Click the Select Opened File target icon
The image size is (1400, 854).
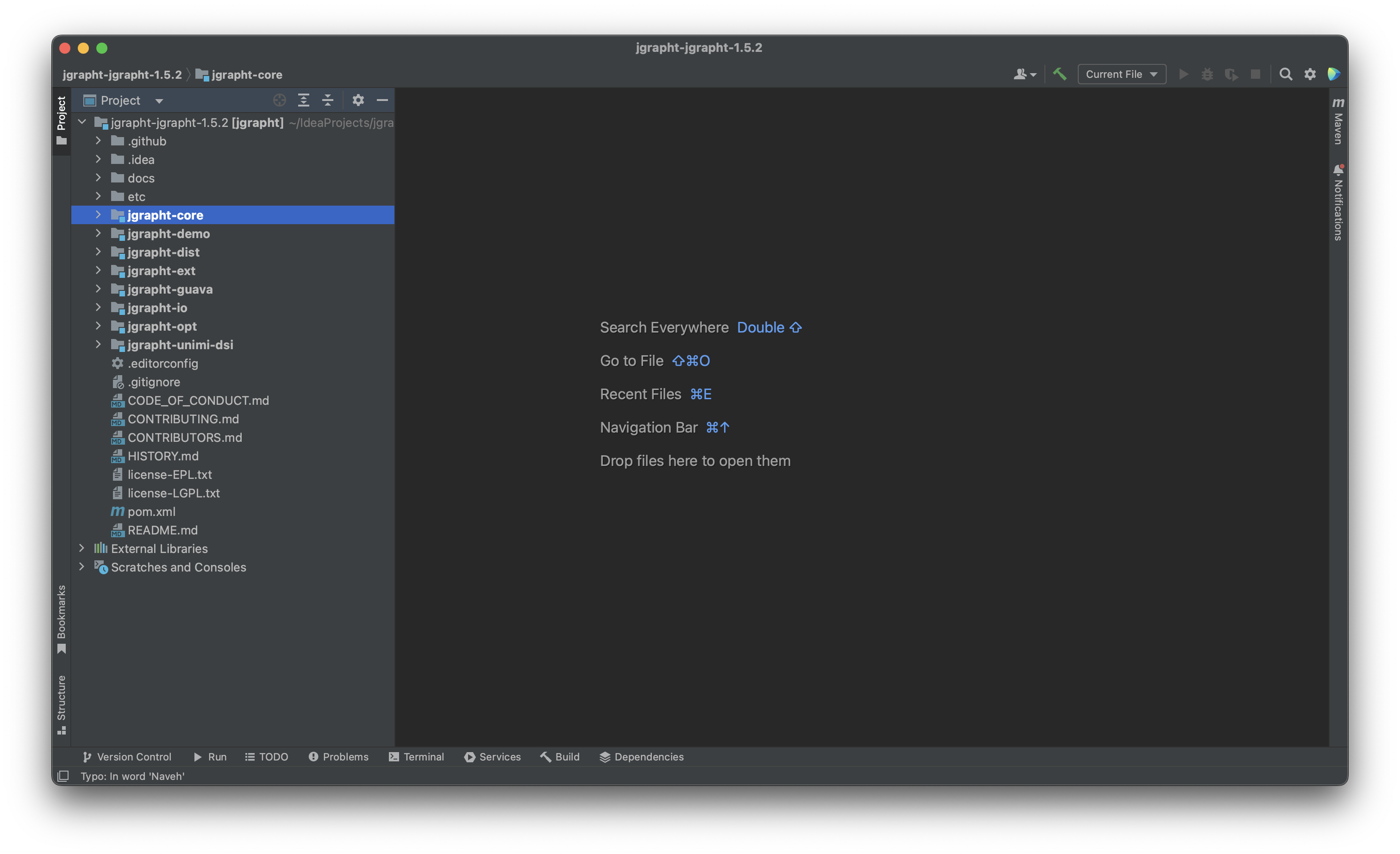(279, 100)
